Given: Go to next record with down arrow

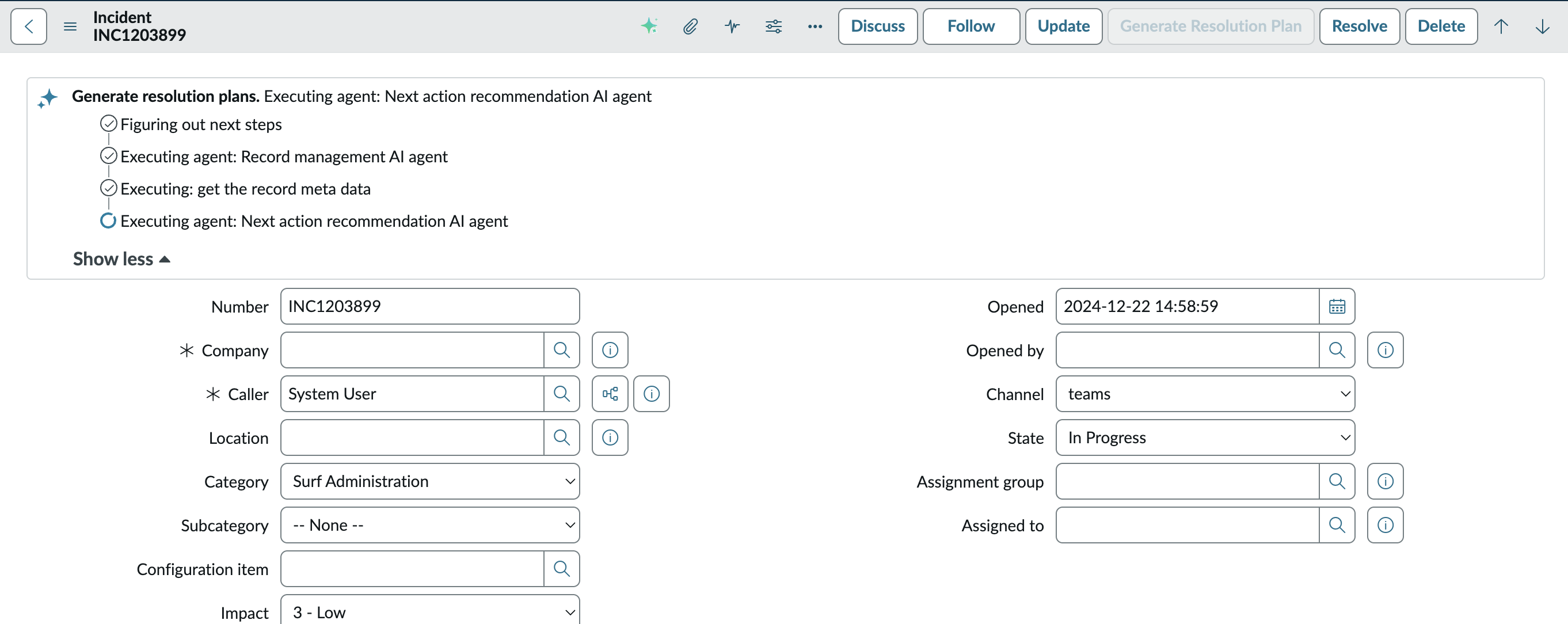Looking at the screenshot, I should click(x=1542, y=26).
